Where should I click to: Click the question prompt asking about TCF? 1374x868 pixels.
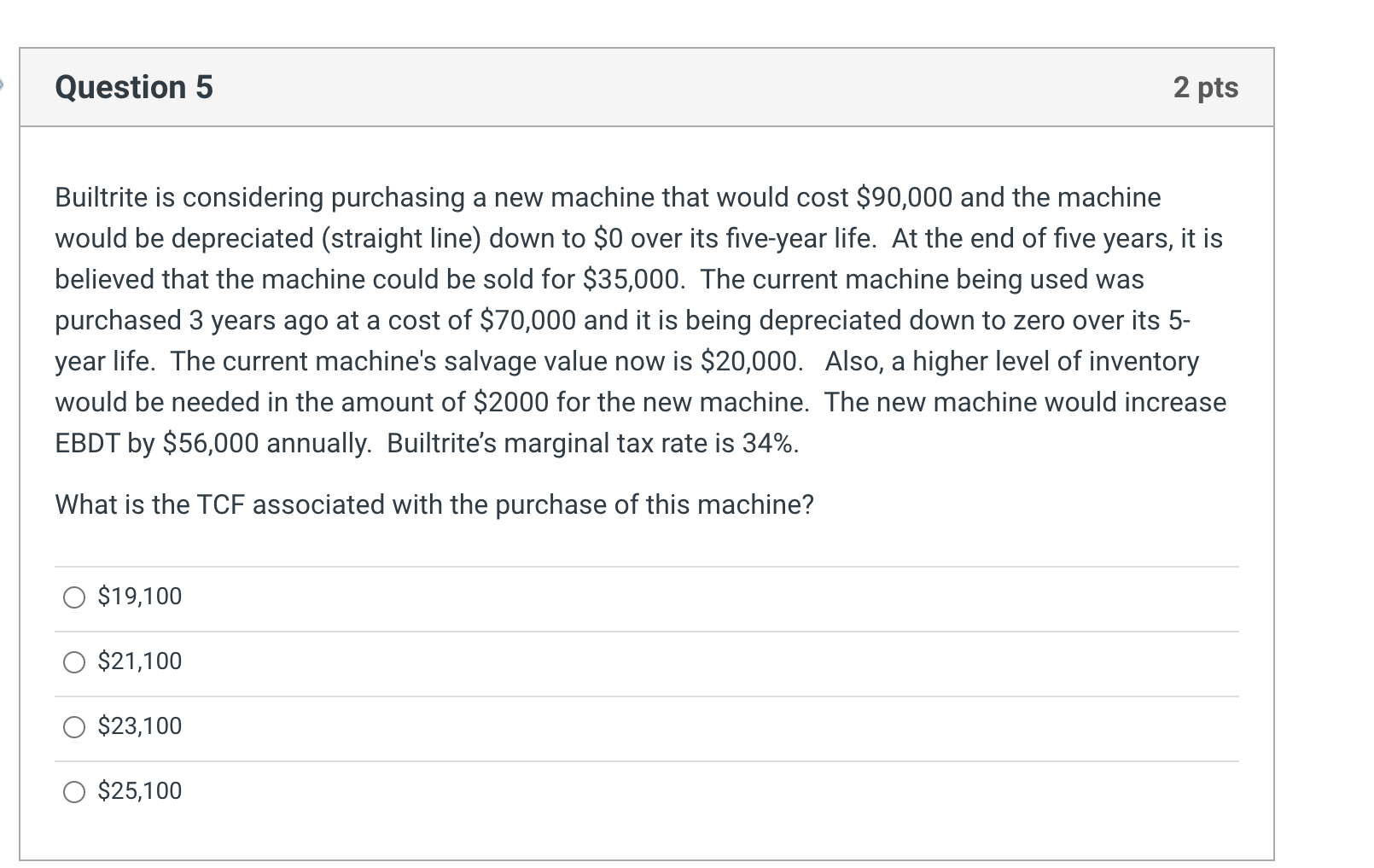point(434,504)
